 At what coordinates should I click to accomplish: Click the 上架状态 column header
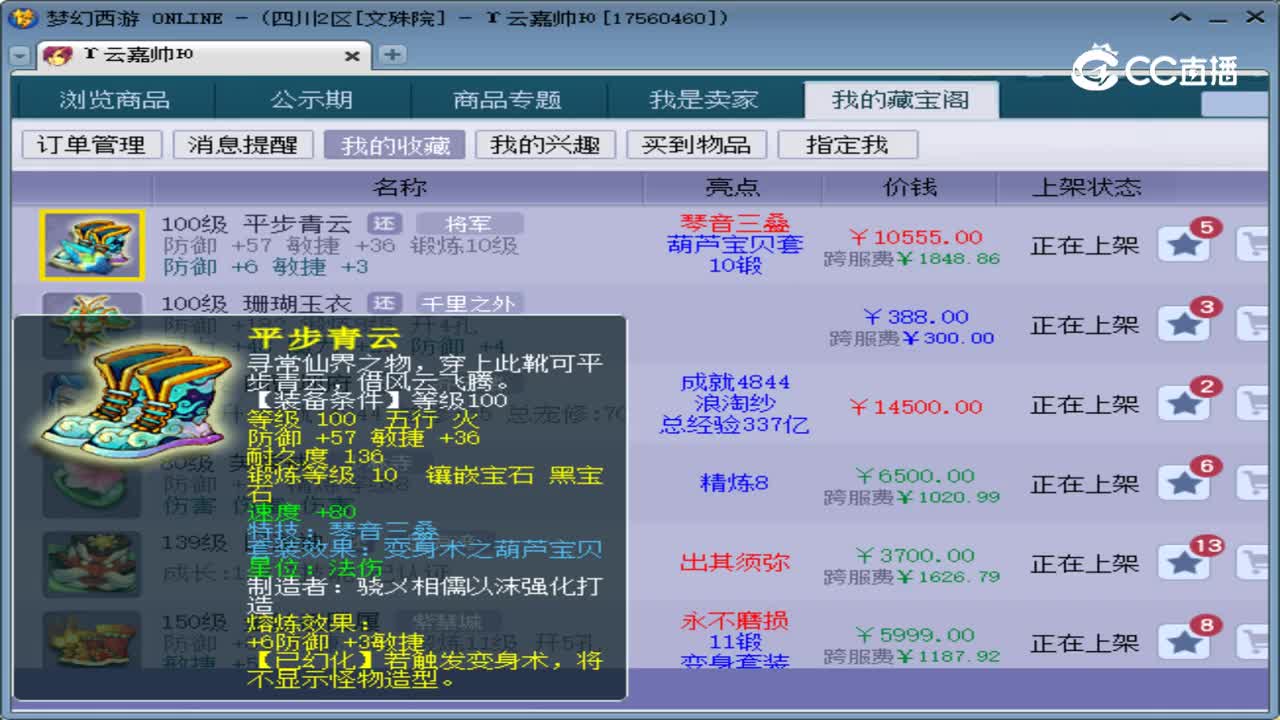1086,188
